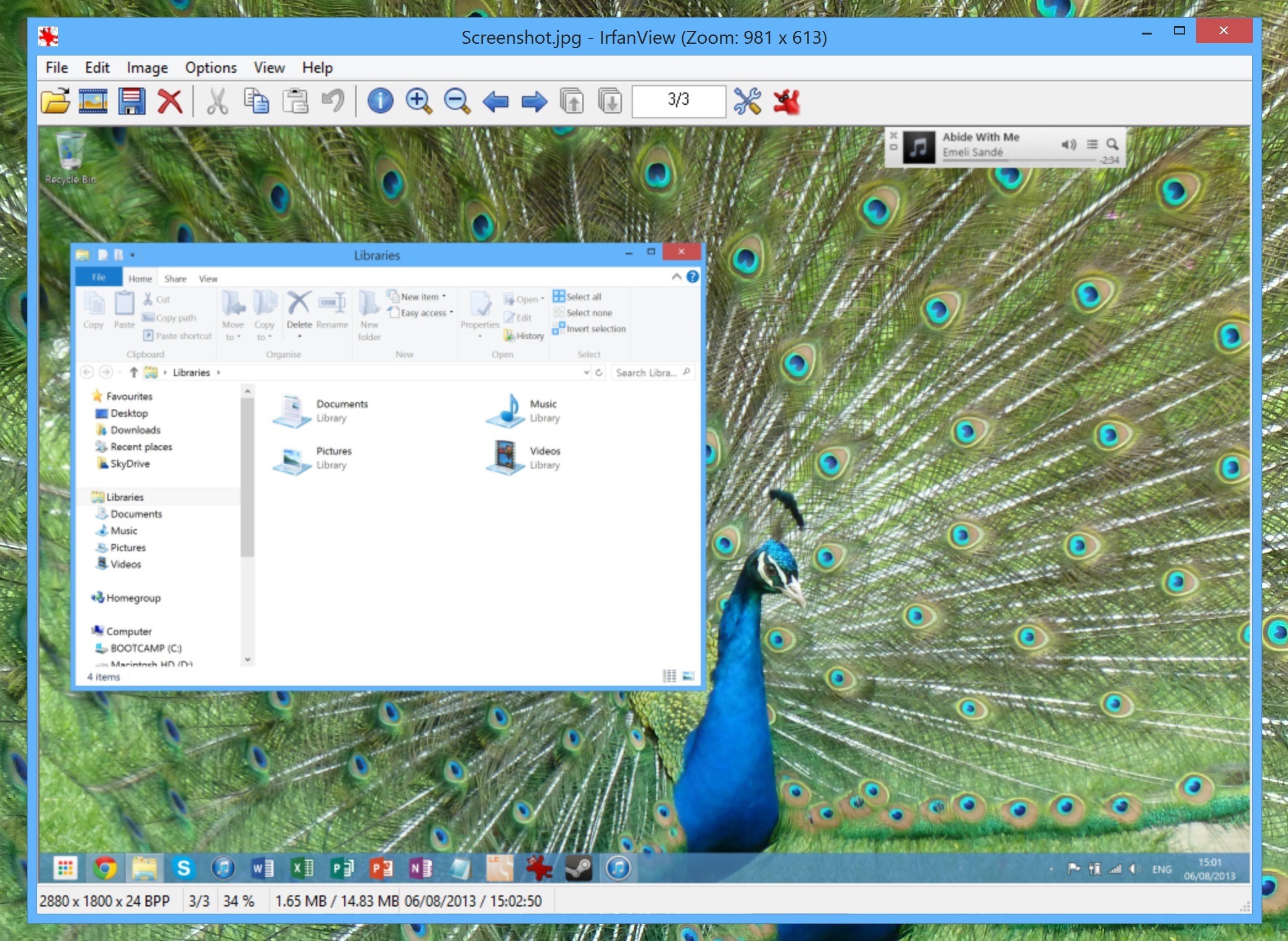This screenshot has width=1288, height=941.
Task: Zoom out using the magnifier minus icon
Action: pos(457,101)
